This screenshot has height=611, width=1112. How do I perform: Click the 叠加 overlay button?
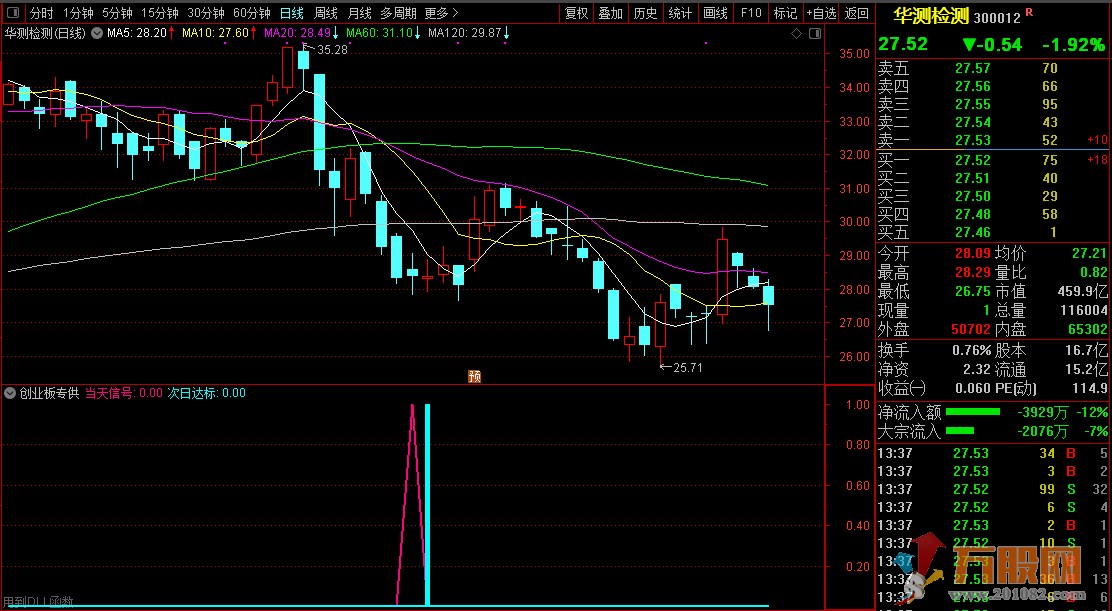click(x=611, y=13)
